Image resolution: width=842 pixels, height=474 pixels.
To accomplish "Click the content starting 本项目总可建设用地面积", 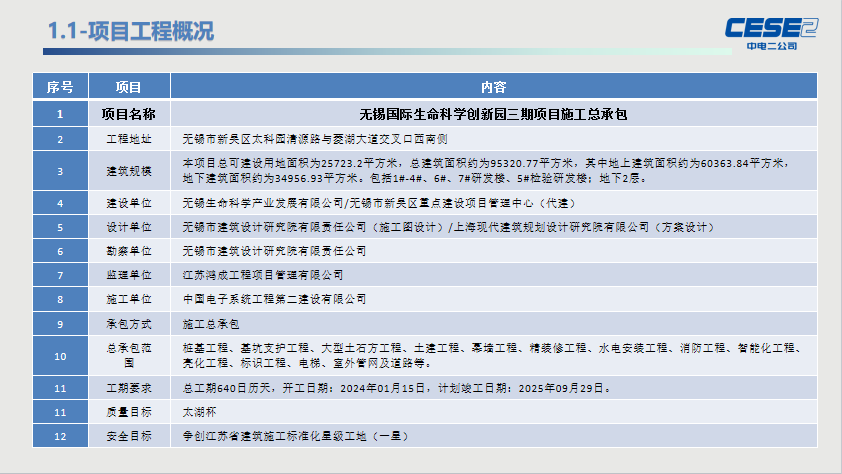I will point(494,171).
